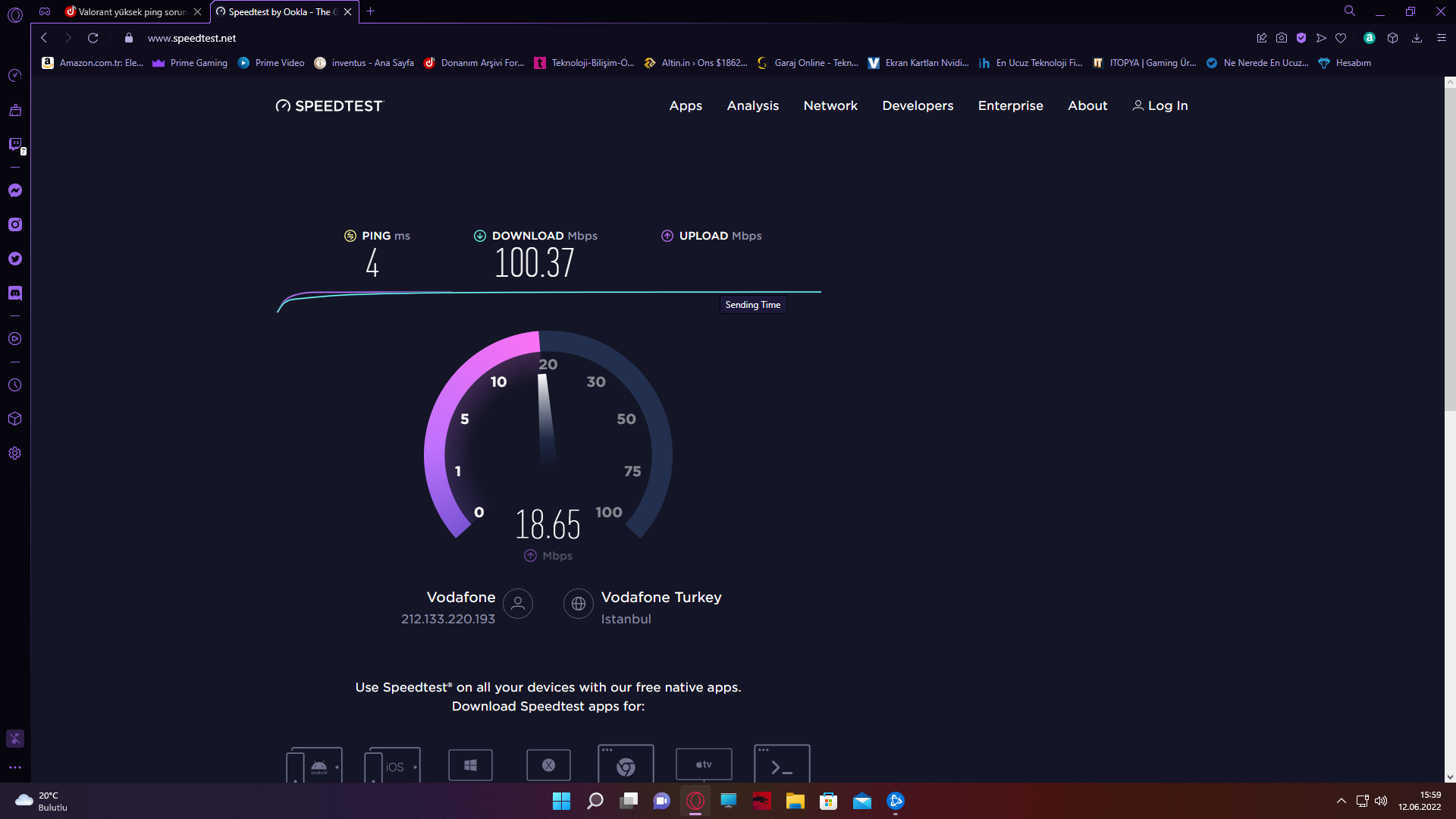Open Twitch in the Opera sidebar
Image resolution: width=1456 pixels, height=819 pixels.
[x=15, y=144]
